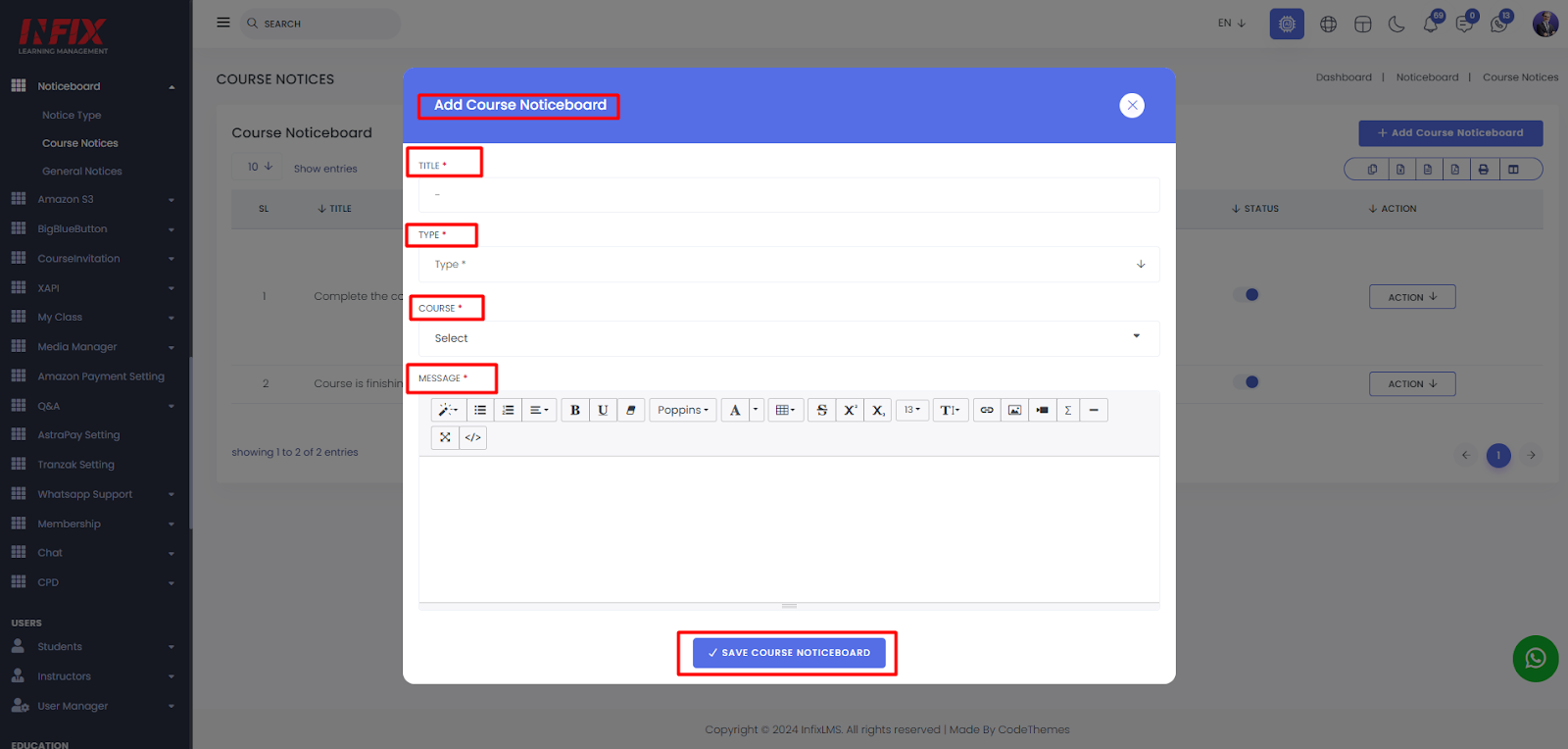Insert a horizontal rule
Viewport: 1568px width, 749px height.
(x=1094, y=410)
